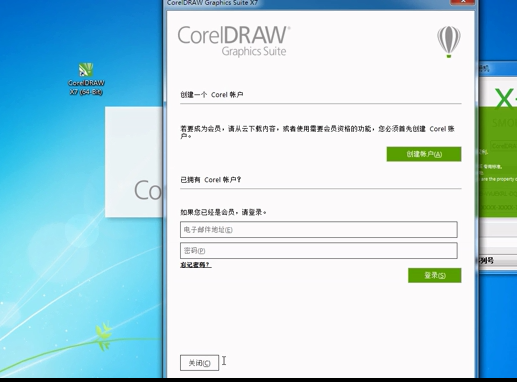Focus the password (密码) field
This screenshot has width=517, height=382.
pyautogui.click(x=319, y=251)
